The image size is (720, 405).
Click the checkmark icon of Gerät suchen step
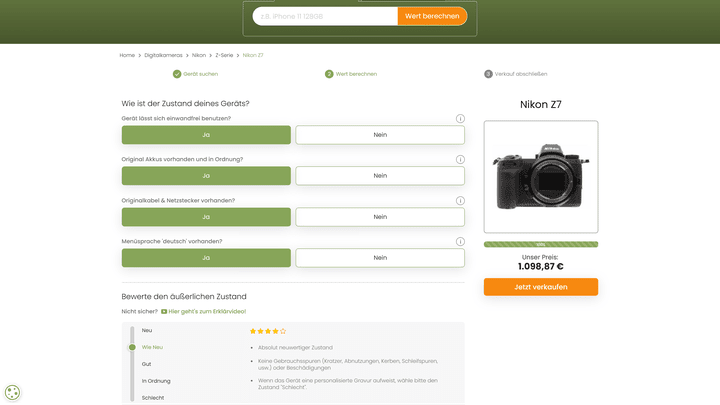click(x=177, y=74)
